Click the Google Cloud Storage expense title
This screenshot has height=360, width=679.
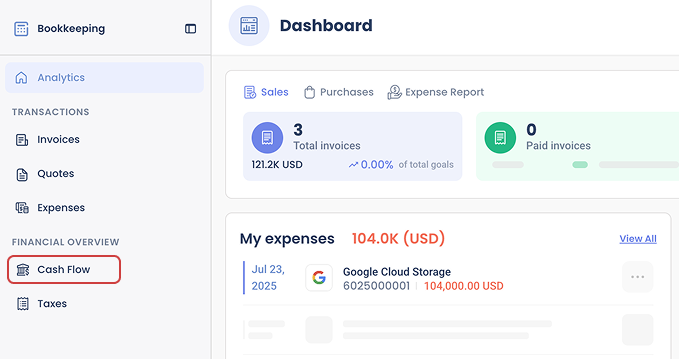(x=397, y=272)
